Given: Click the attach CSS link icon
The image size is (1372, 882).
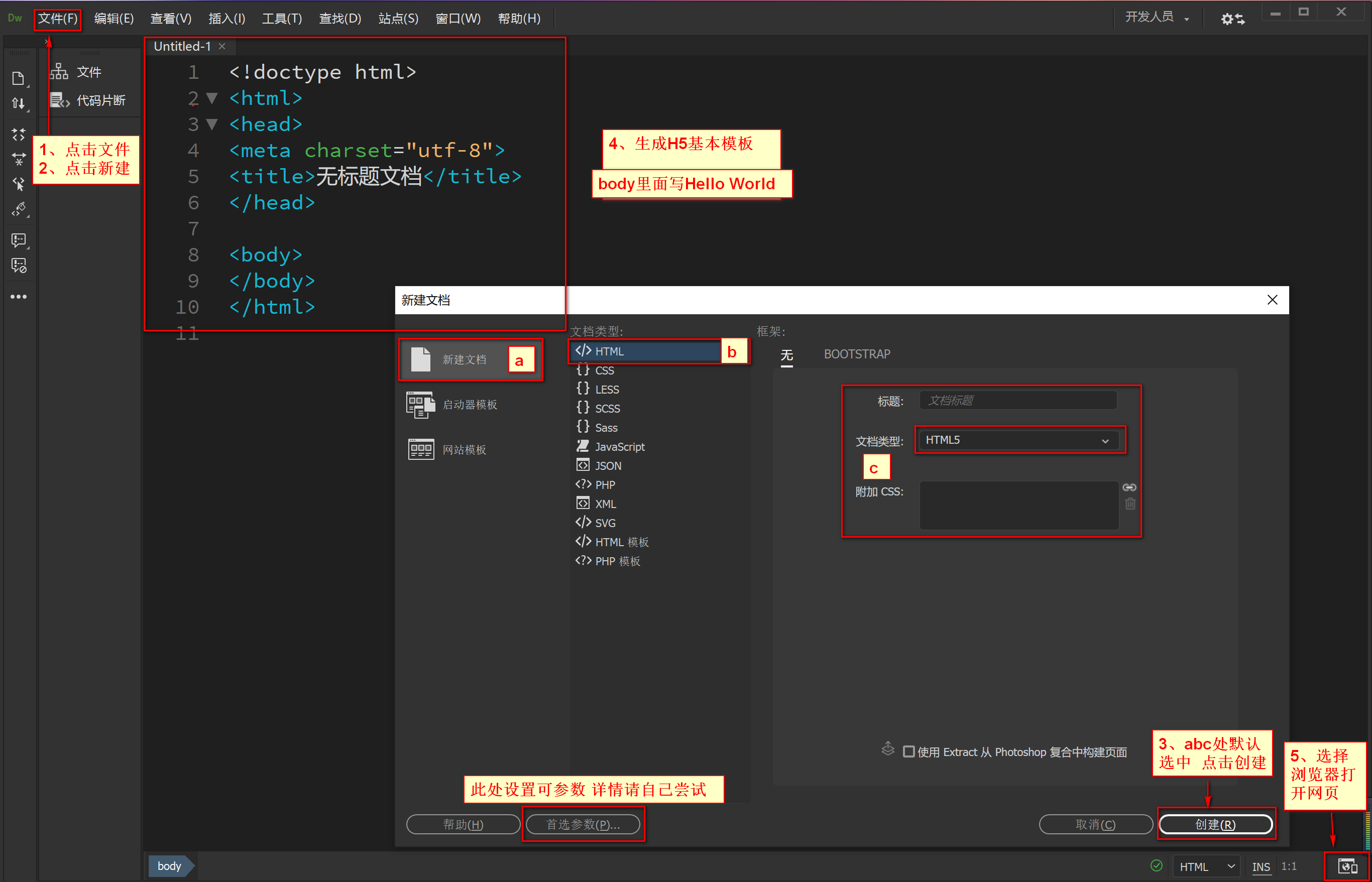Looking at the screenshot, I should point(1129,487).
